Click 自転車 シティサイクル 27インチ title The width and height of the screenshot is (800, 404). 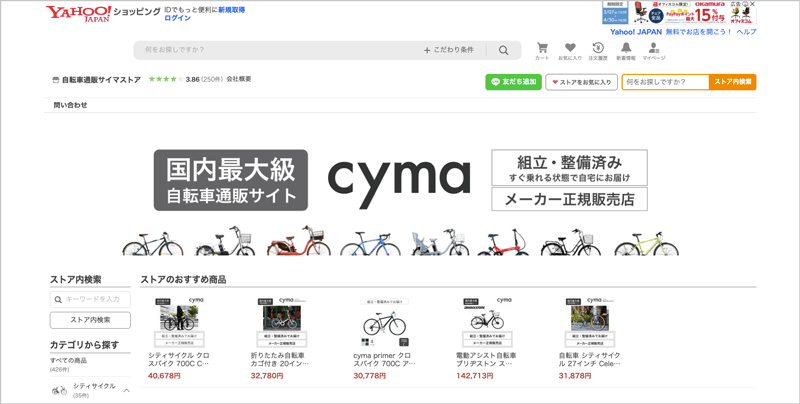point(590,360)
